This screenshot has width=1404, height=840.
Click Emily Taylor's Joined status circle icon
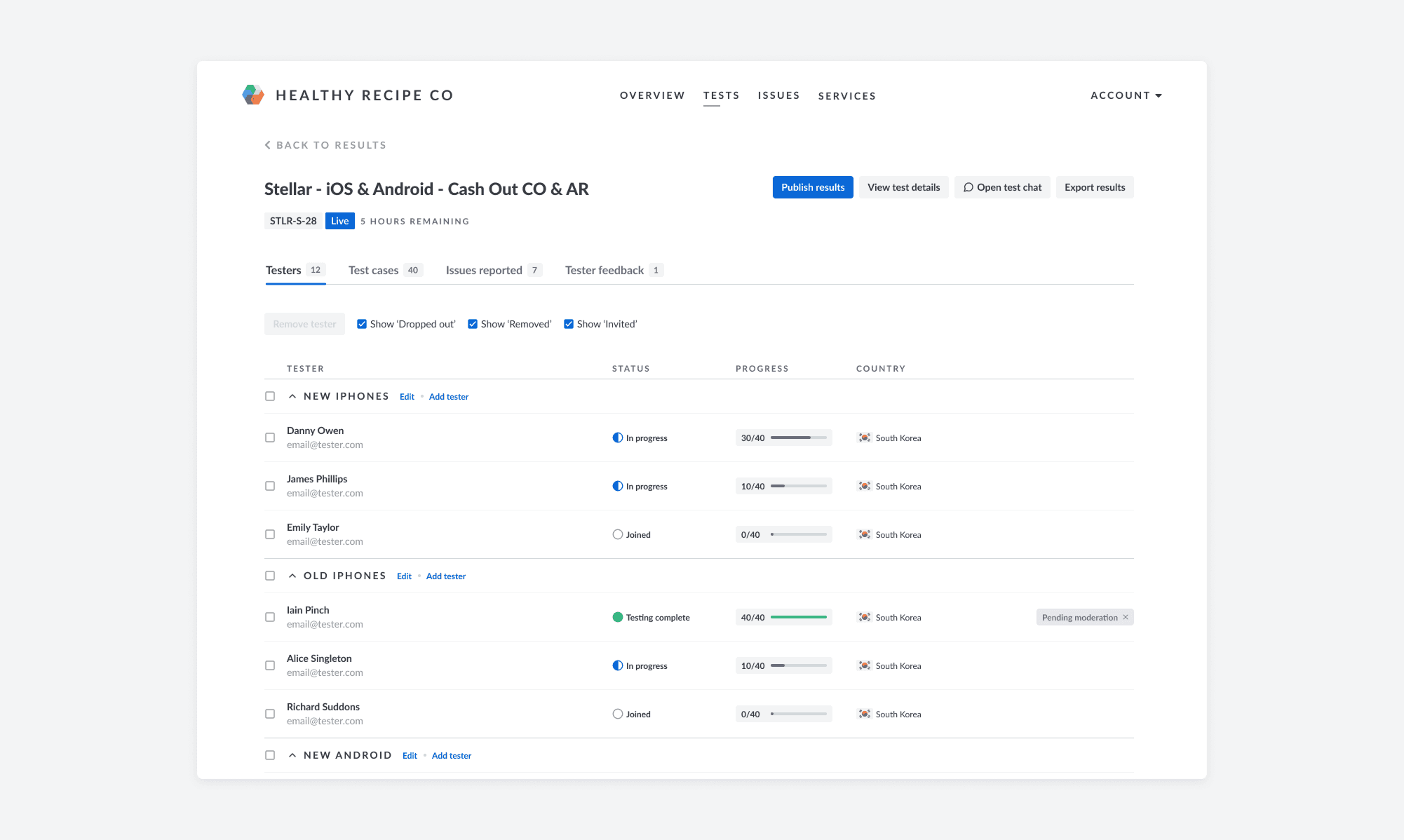pyautogui.click(x=617, y=534)
